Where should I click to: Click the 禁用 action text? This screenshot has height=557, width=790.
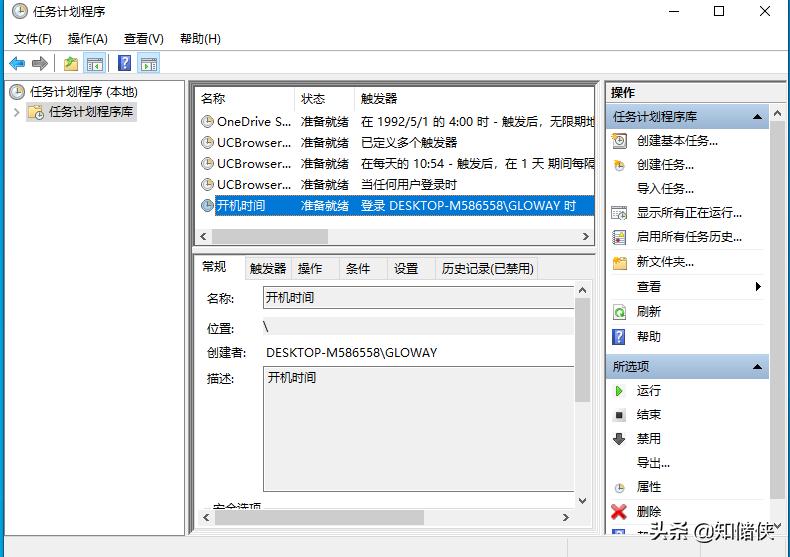click(648, 439)
